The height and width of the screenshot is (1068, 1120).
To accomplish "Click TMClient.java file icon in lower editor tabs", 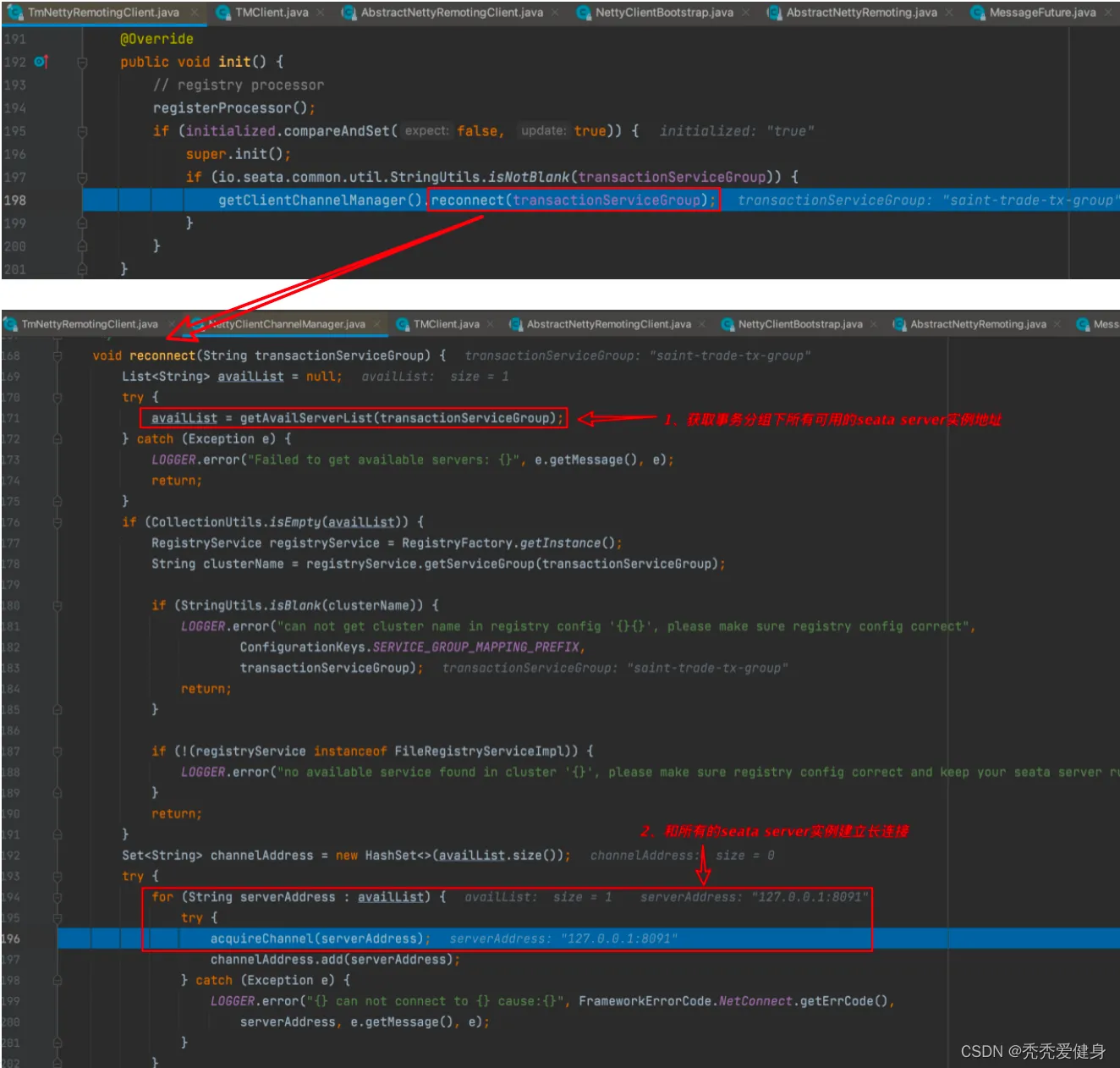I will click(403, 324).
